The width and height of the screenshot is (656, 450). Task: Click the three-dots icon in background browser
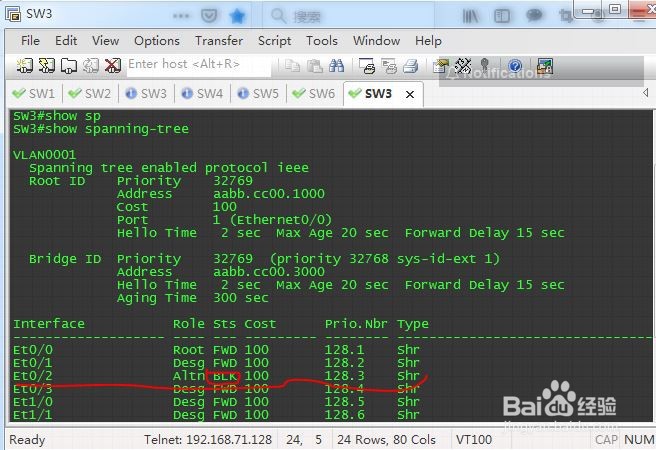(x=181, y=16)
